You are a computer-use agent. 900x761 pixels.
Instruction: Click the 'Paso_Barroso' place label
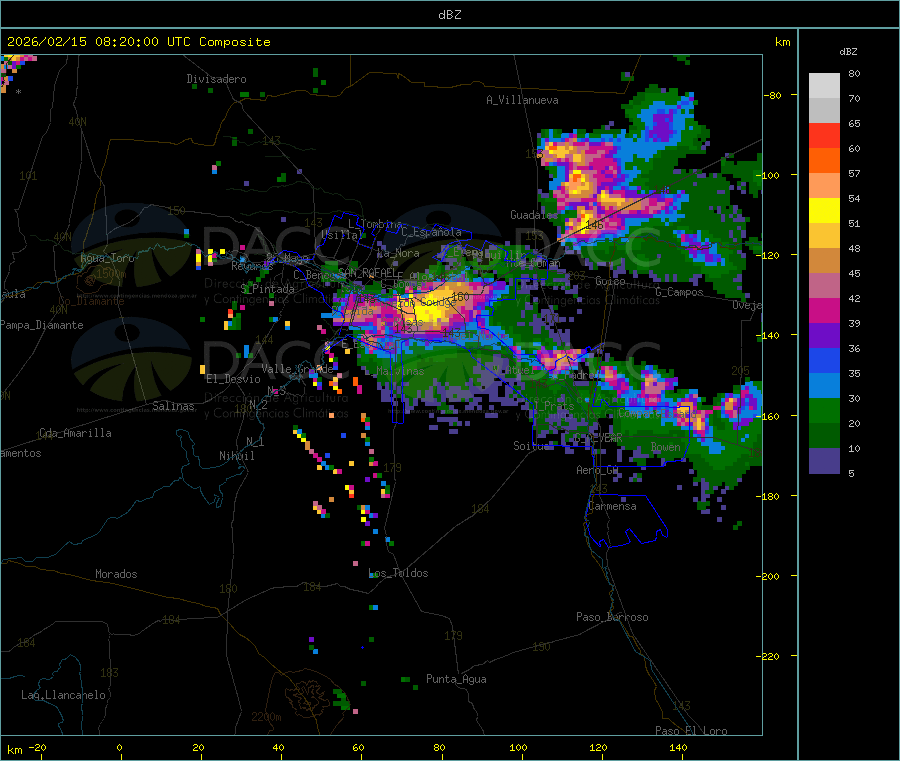tap(612, 617)
